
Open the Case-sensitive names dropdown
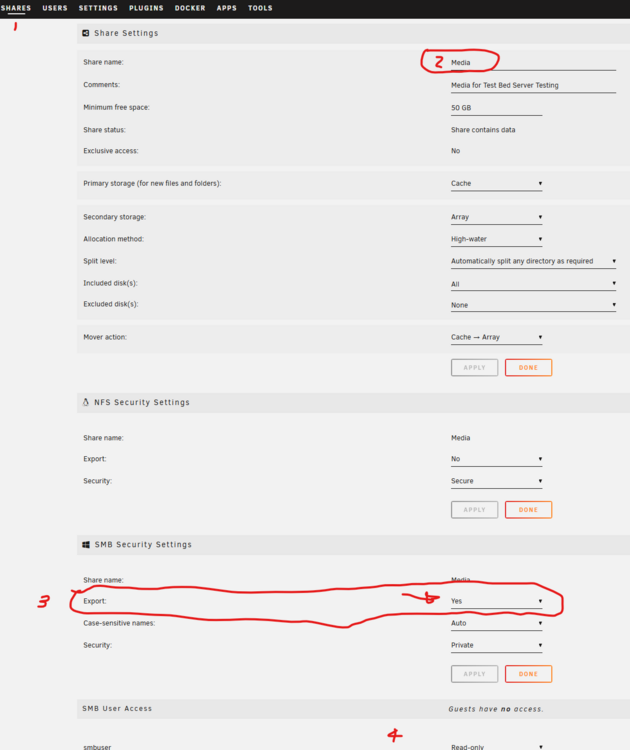click(x=496, y=623)
